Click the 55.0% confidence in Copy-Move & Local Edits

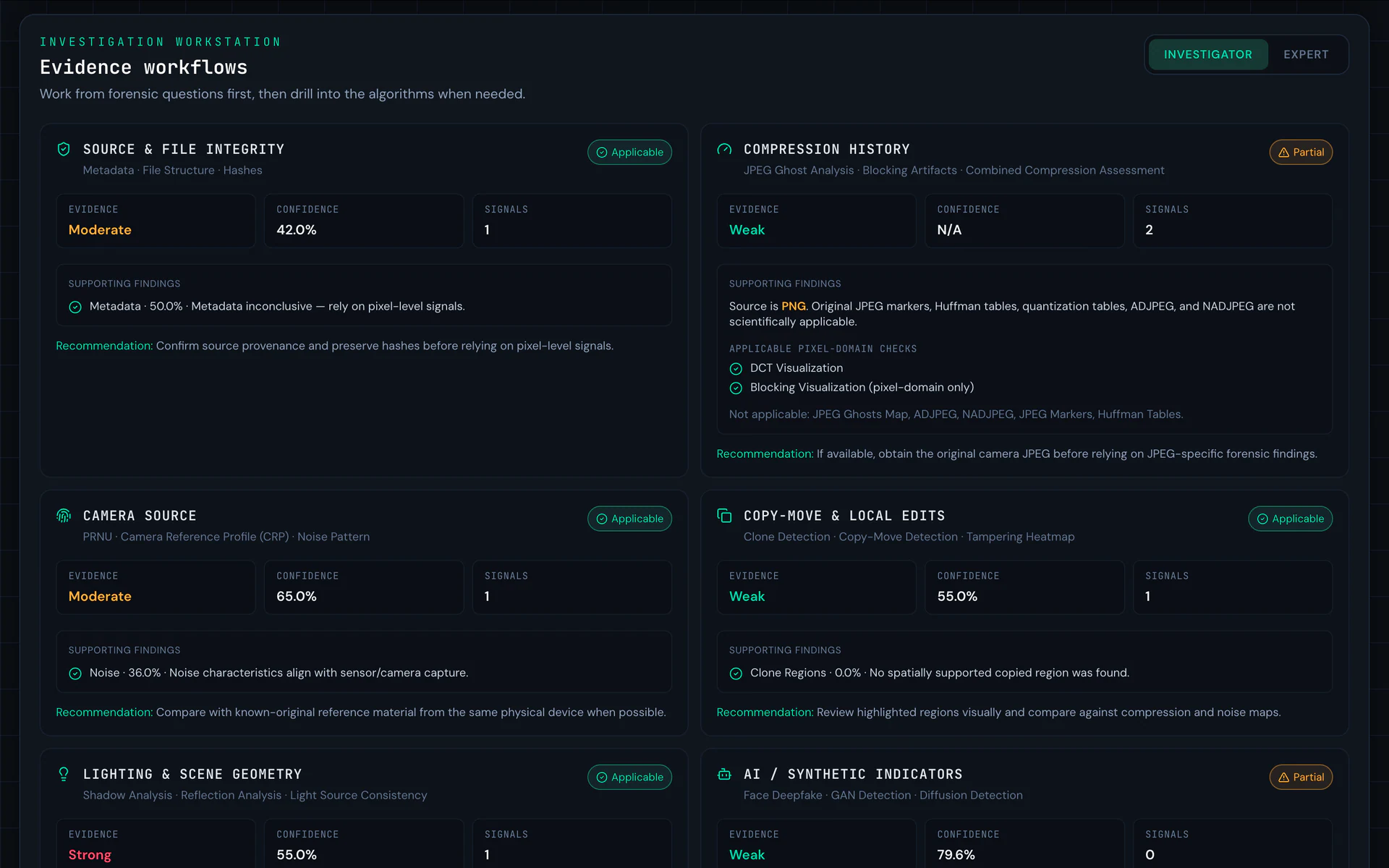957,597
